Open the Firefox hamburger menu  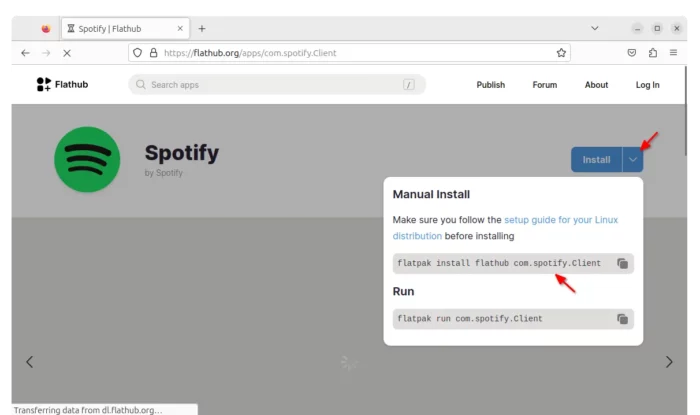pyautogui.click(x=673, y=53)
